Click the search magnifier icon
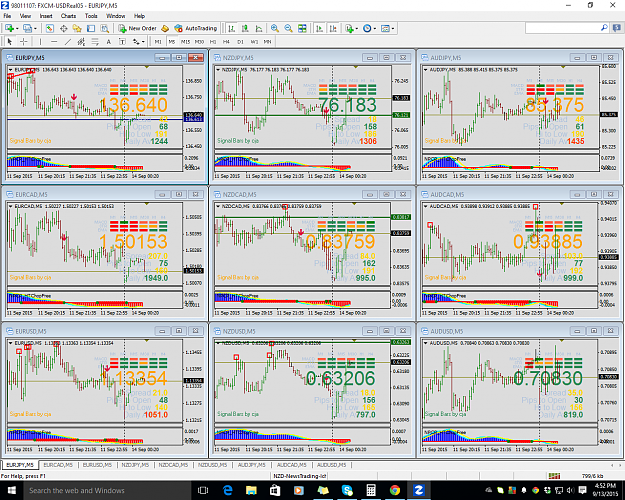 pyautogui.click(x=604, y=28)
